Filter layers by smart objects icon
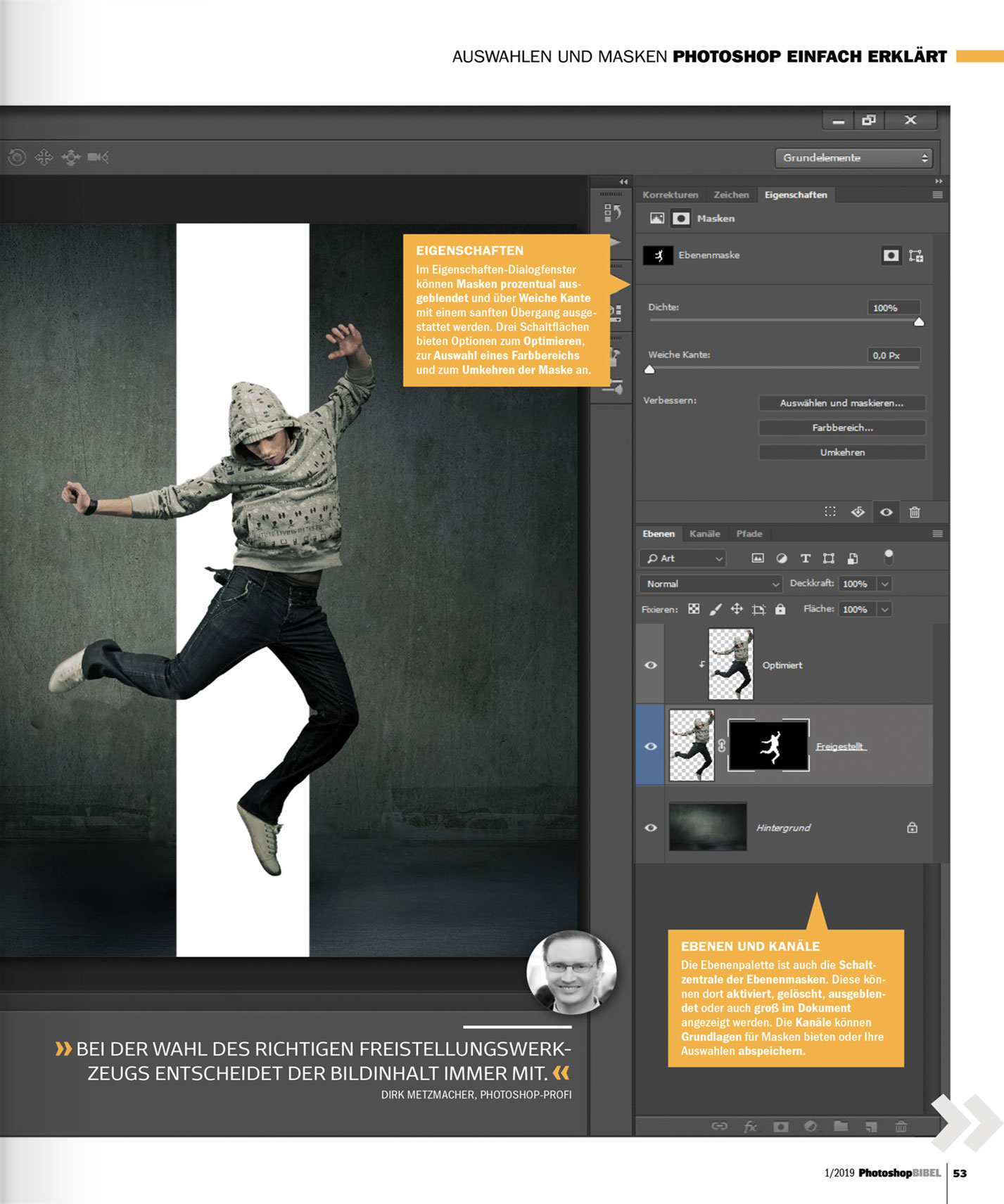The height and width of the screenshot is (1204, 1004). point(853,558)
